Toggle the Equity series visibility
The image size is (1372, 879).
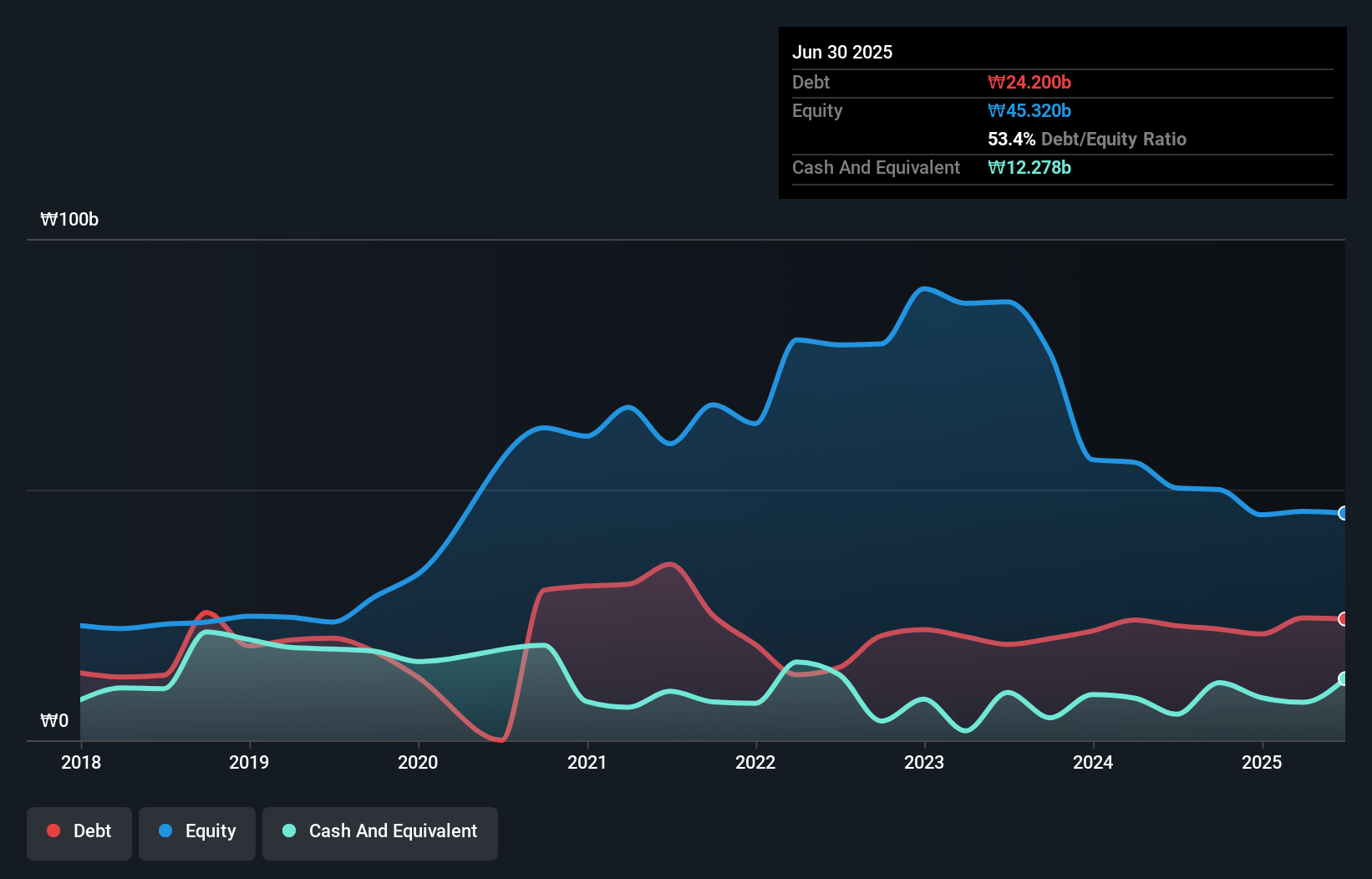tap(197, 832)
